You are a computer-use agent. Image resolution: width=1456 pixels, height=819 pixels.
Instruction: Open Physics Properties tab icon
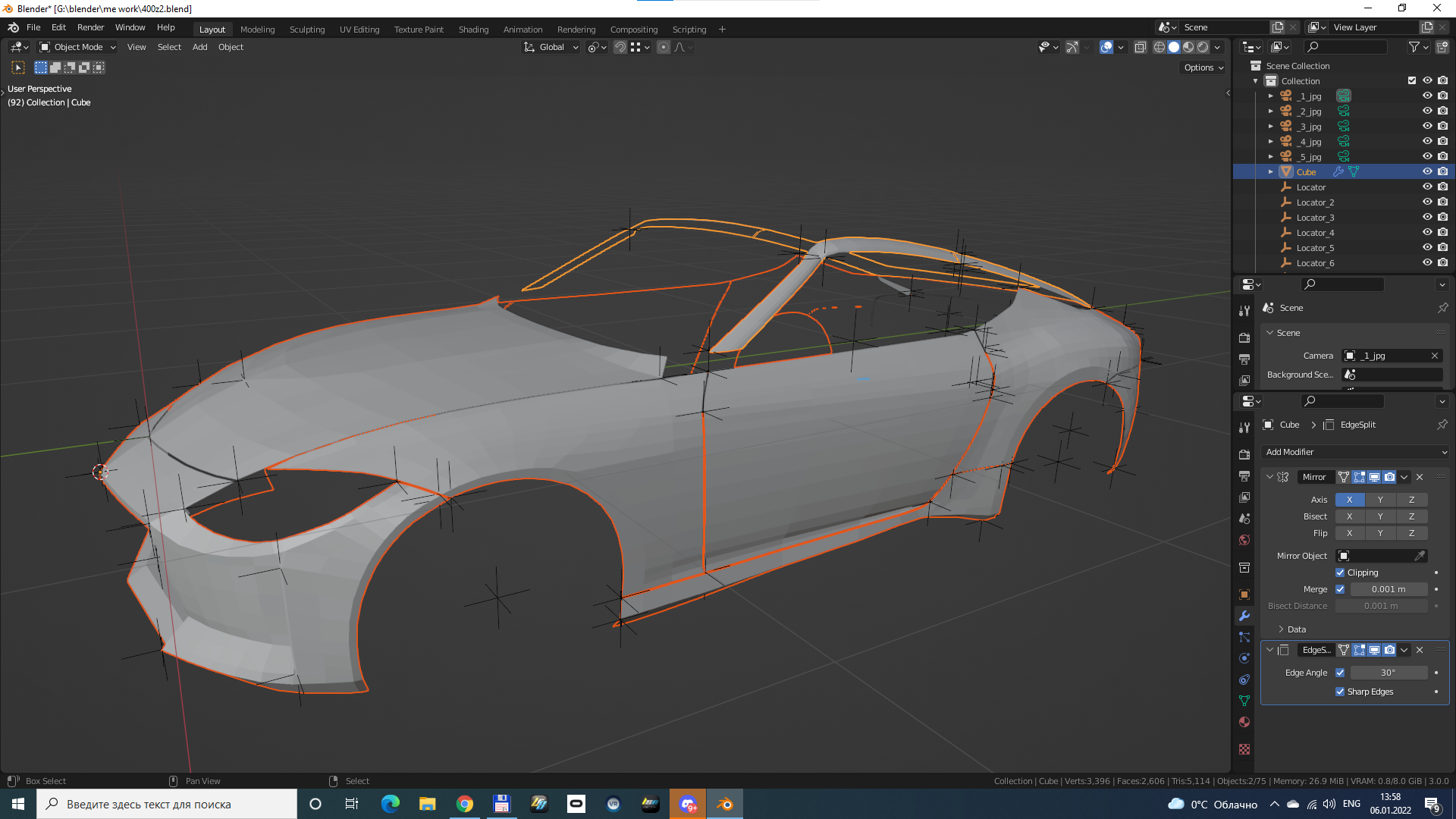click(1244, 658)
